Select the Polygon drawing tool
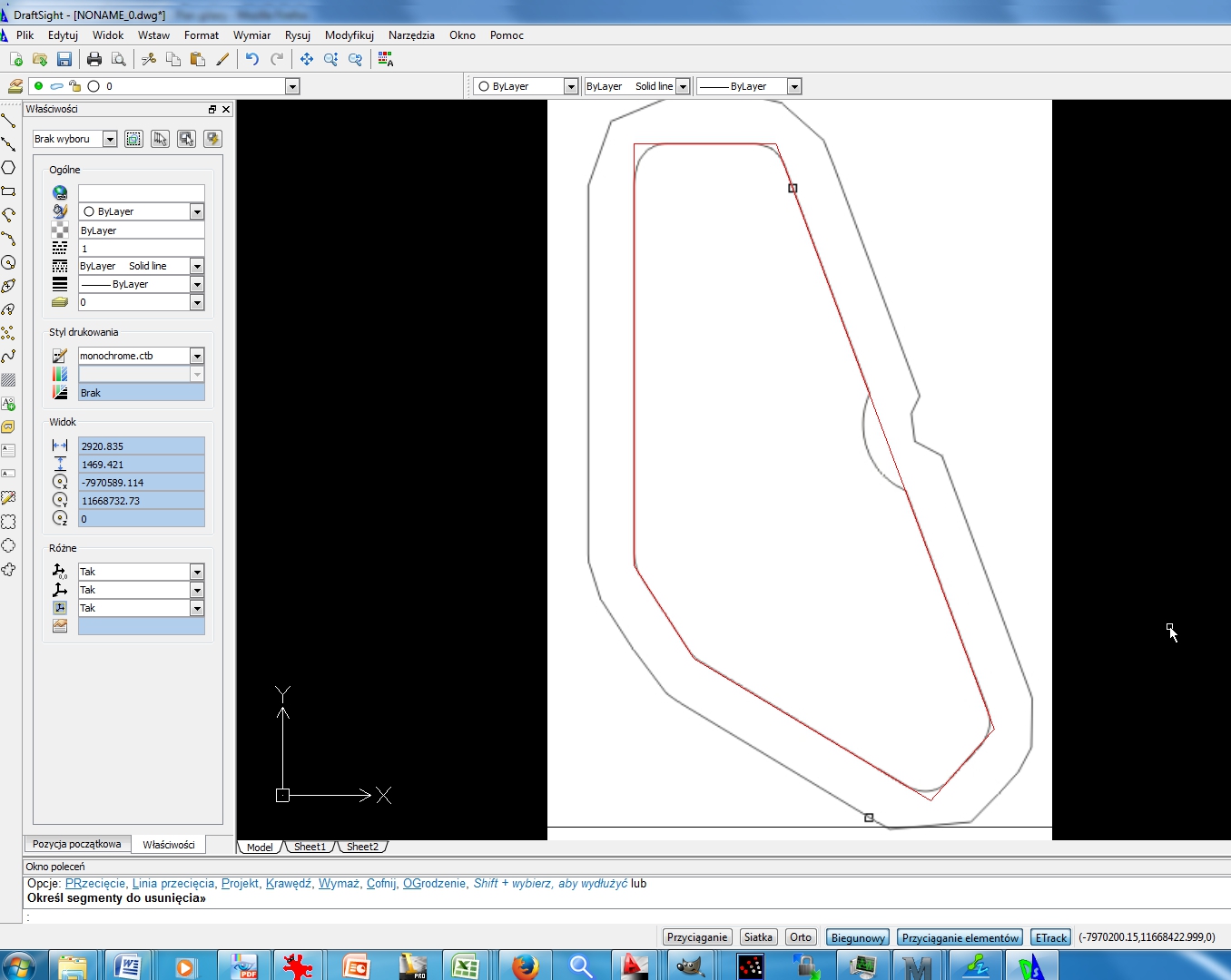This screenshot has height=980, width=1231. click(x=8, y=168)
